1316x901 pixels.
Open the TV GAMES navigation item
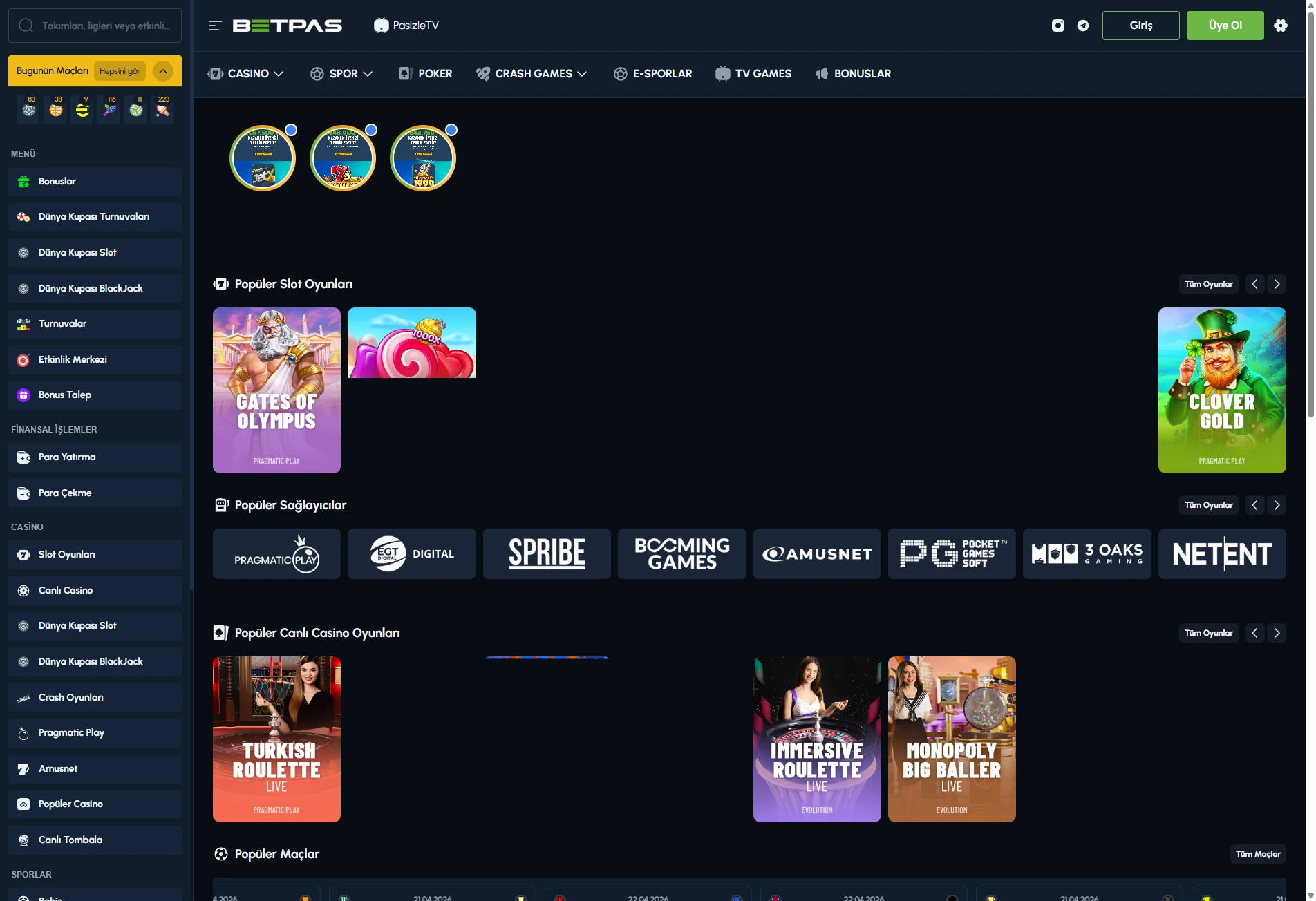[x=753, y=74]
